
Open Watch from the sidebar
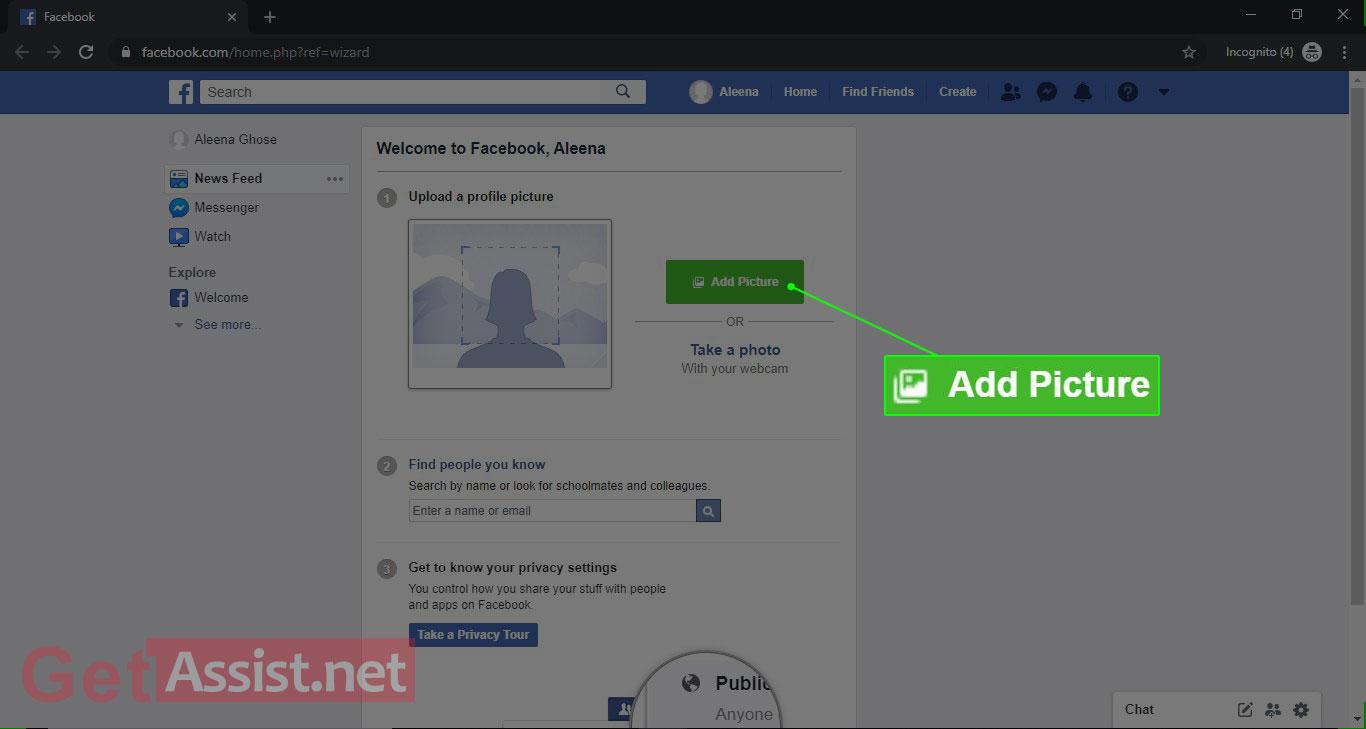(x=212, y=236)
